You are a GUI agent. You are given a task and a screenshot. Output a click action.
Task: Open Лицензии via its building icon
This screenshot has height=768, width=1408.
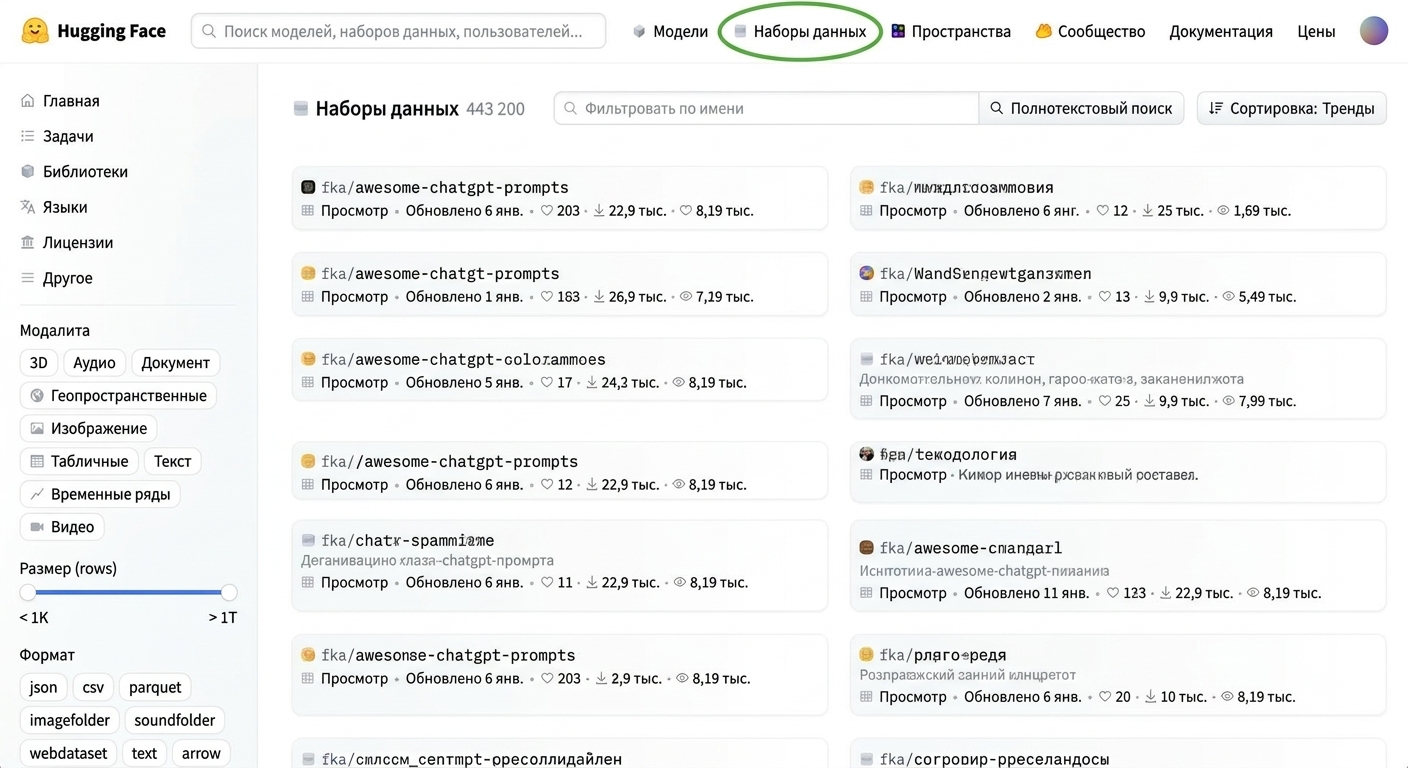tap(28, 243)
